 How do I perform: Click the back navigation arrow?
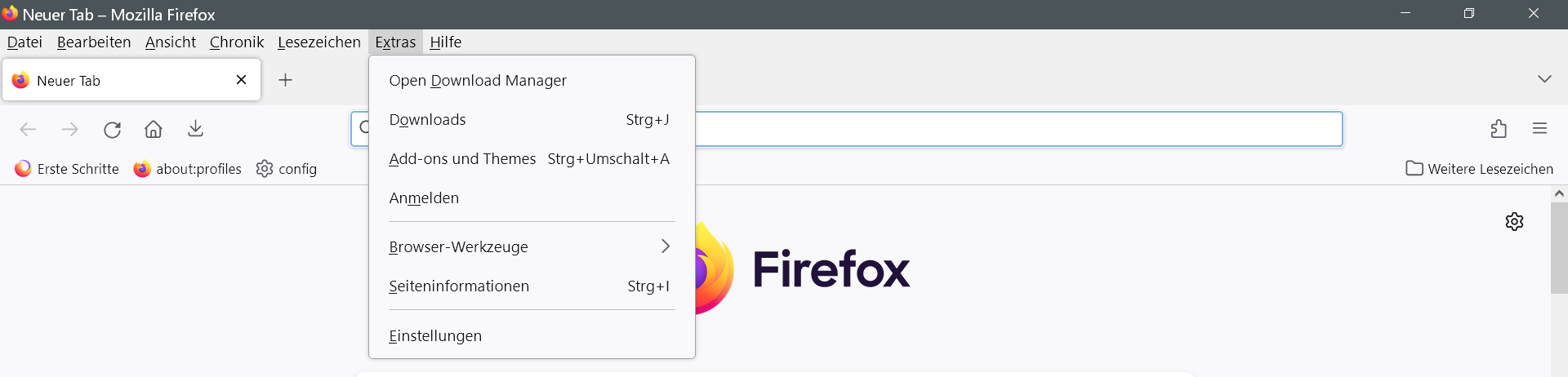click(x=29, y=129)
